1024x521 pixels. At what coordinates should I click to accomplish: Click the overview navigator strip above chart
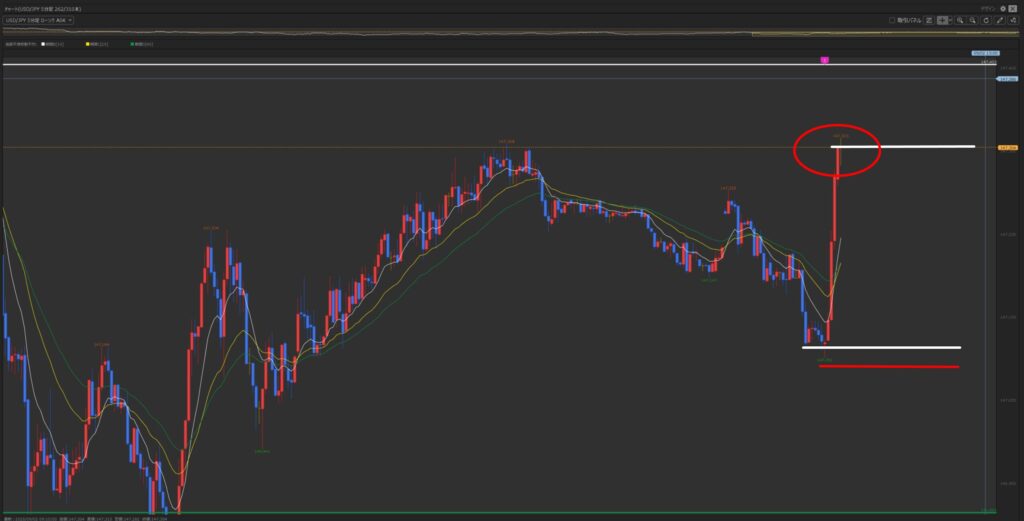[x=500, y=33]
